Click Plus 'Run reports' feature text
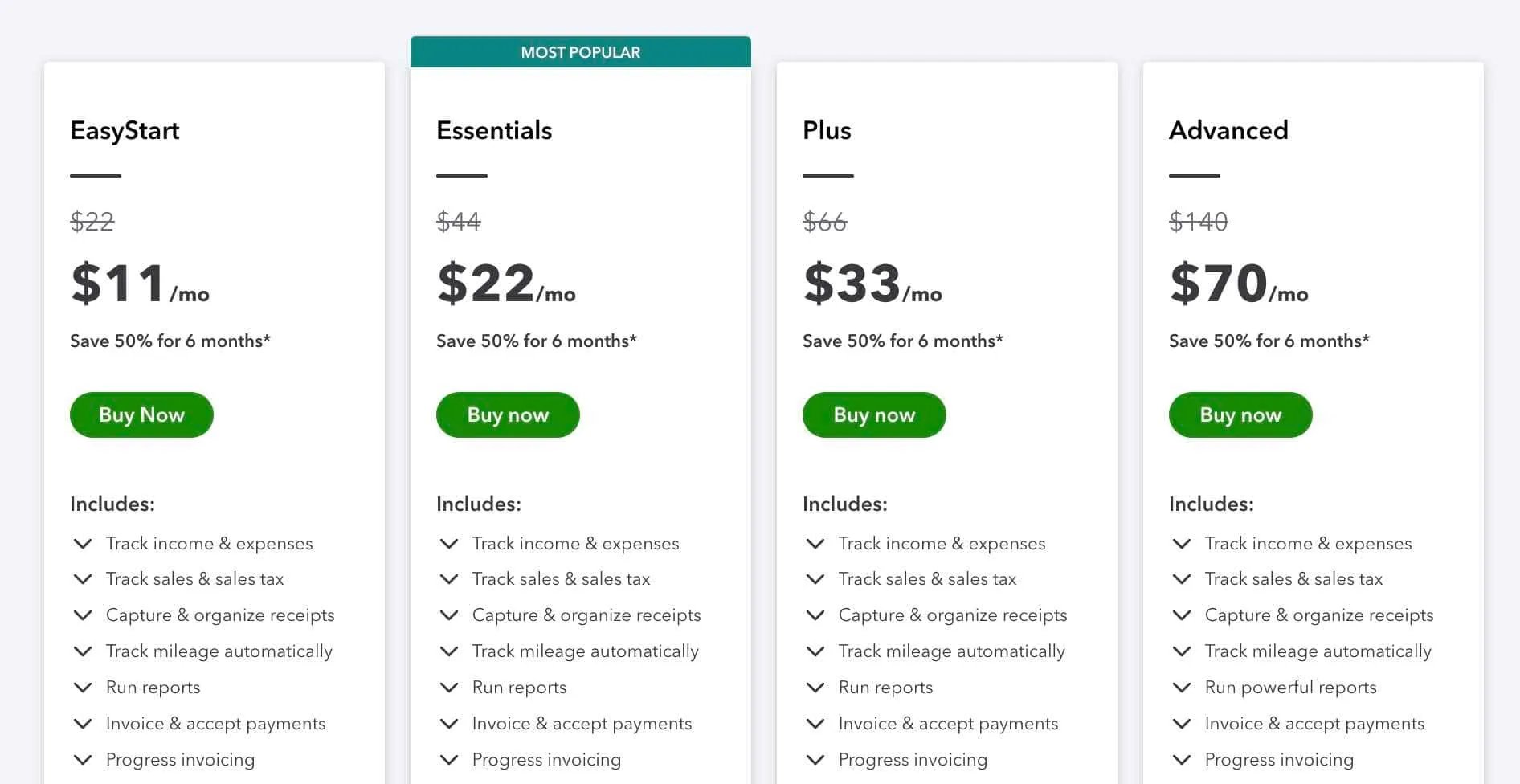Viewport: 1520px width, 784px height. pos(885,688)
